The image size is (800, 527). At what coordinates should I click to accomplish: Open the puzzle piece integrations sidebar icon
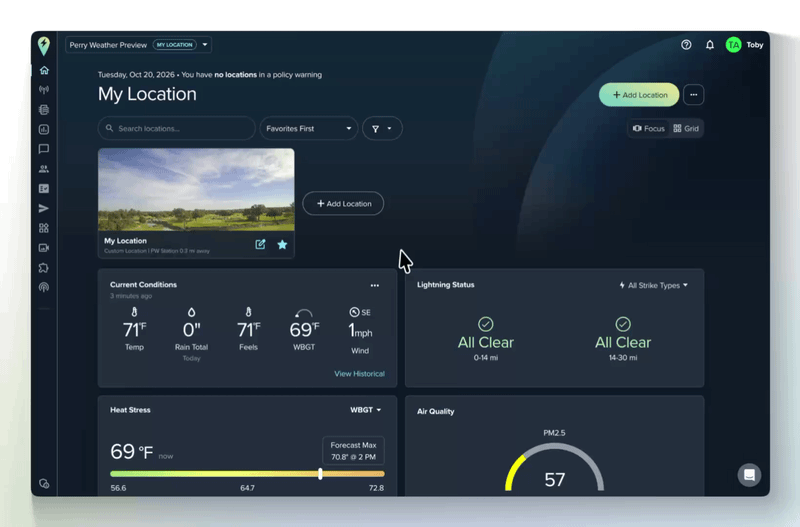coord(44,267)
